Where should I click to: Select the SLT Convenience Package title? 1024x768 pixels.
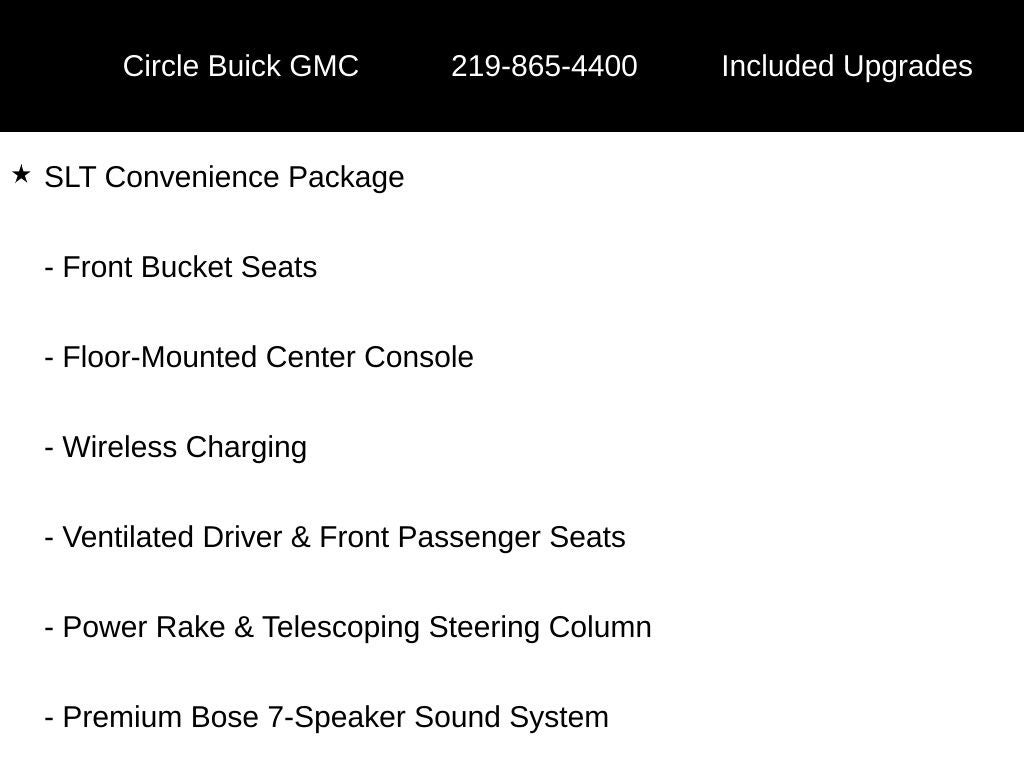click(x=224, y=177)
